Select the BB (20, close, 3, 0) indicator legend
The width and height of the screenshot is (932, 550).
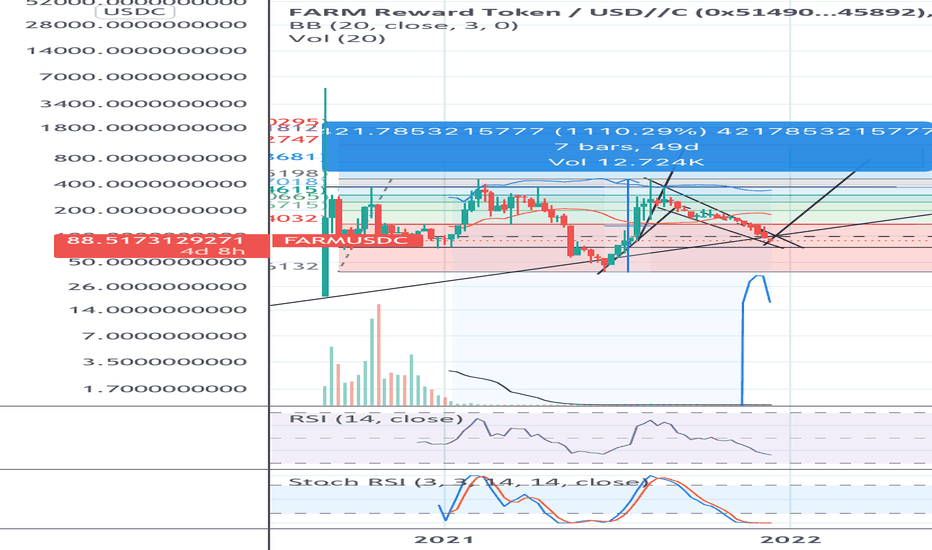(x=404, y=26)
